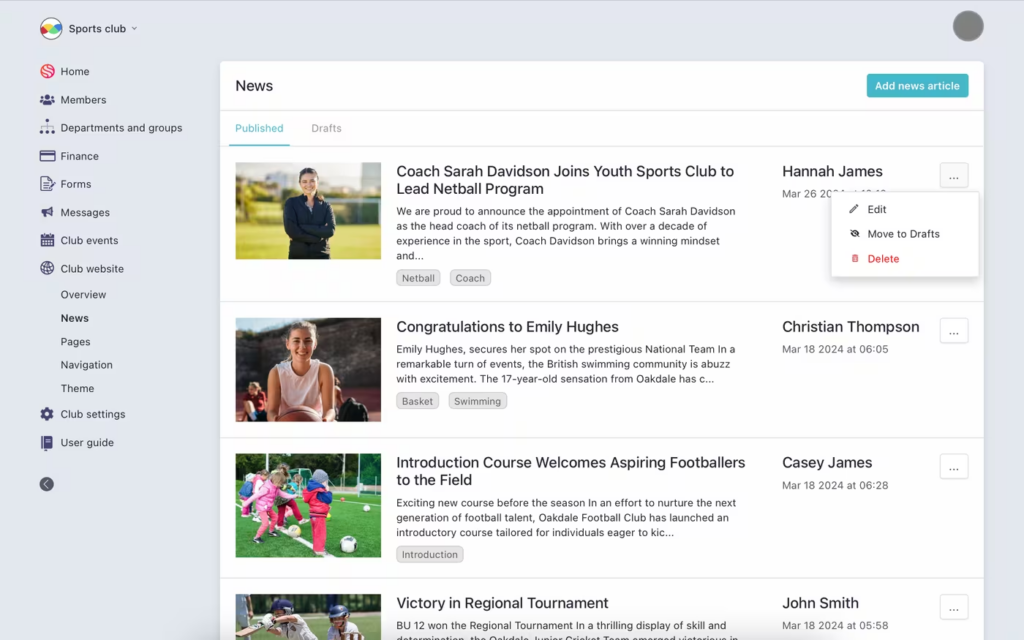Open Coach Sarah Davidson Joins Youth Sports Club title
Viewport: 1024px width, 640px height.
pos(565,180)
